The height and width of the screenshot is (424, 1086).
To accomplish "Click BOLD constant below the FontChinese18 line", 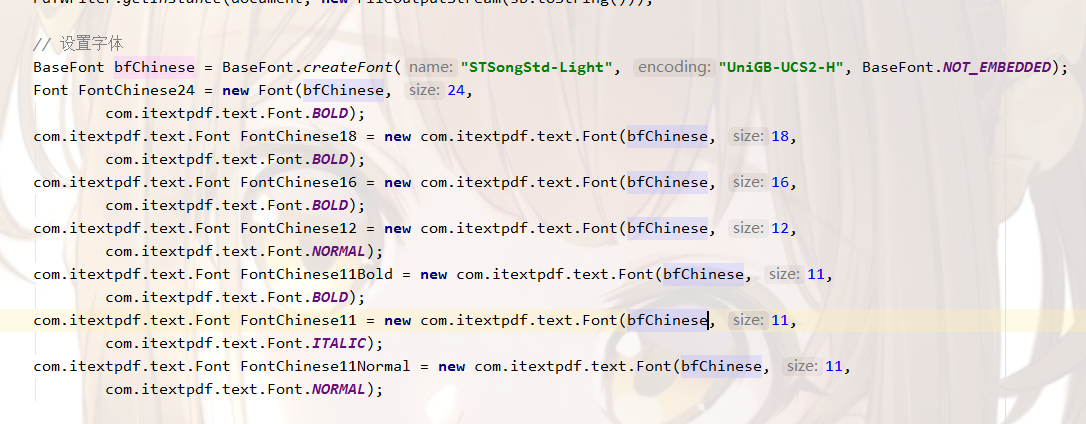I will point(330,159).
